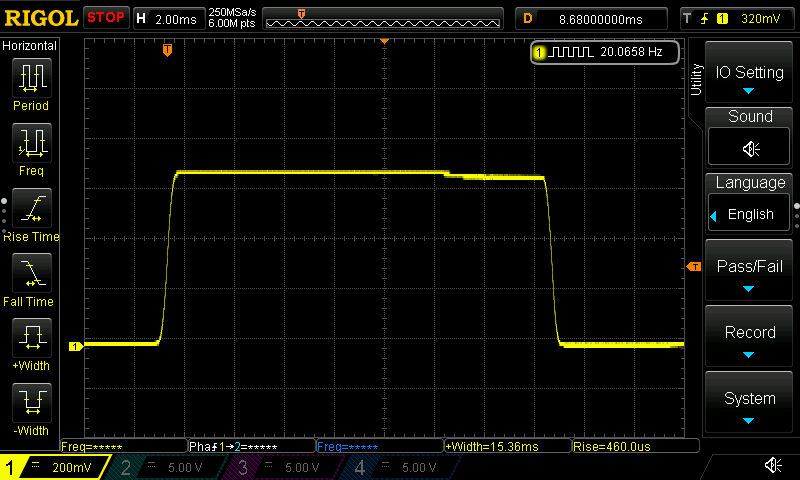Image resolution: width=800 pixels, height=480 pixels.
Task: Enable channel 2 in bottom bar
Action: (x=170, y=467)
